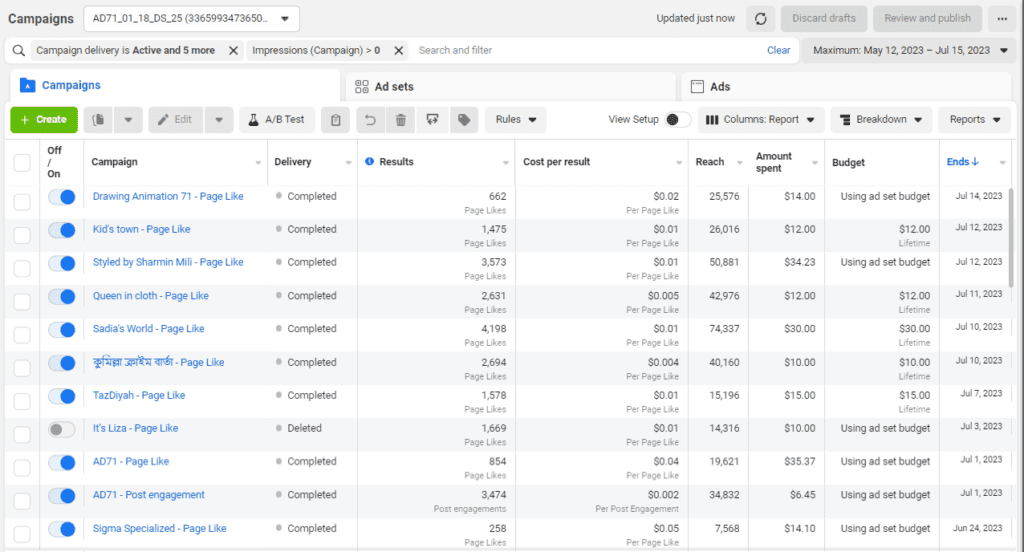1024x552 pixels.
Task: Open the Reports dropdown
Action: click(974, 120)
